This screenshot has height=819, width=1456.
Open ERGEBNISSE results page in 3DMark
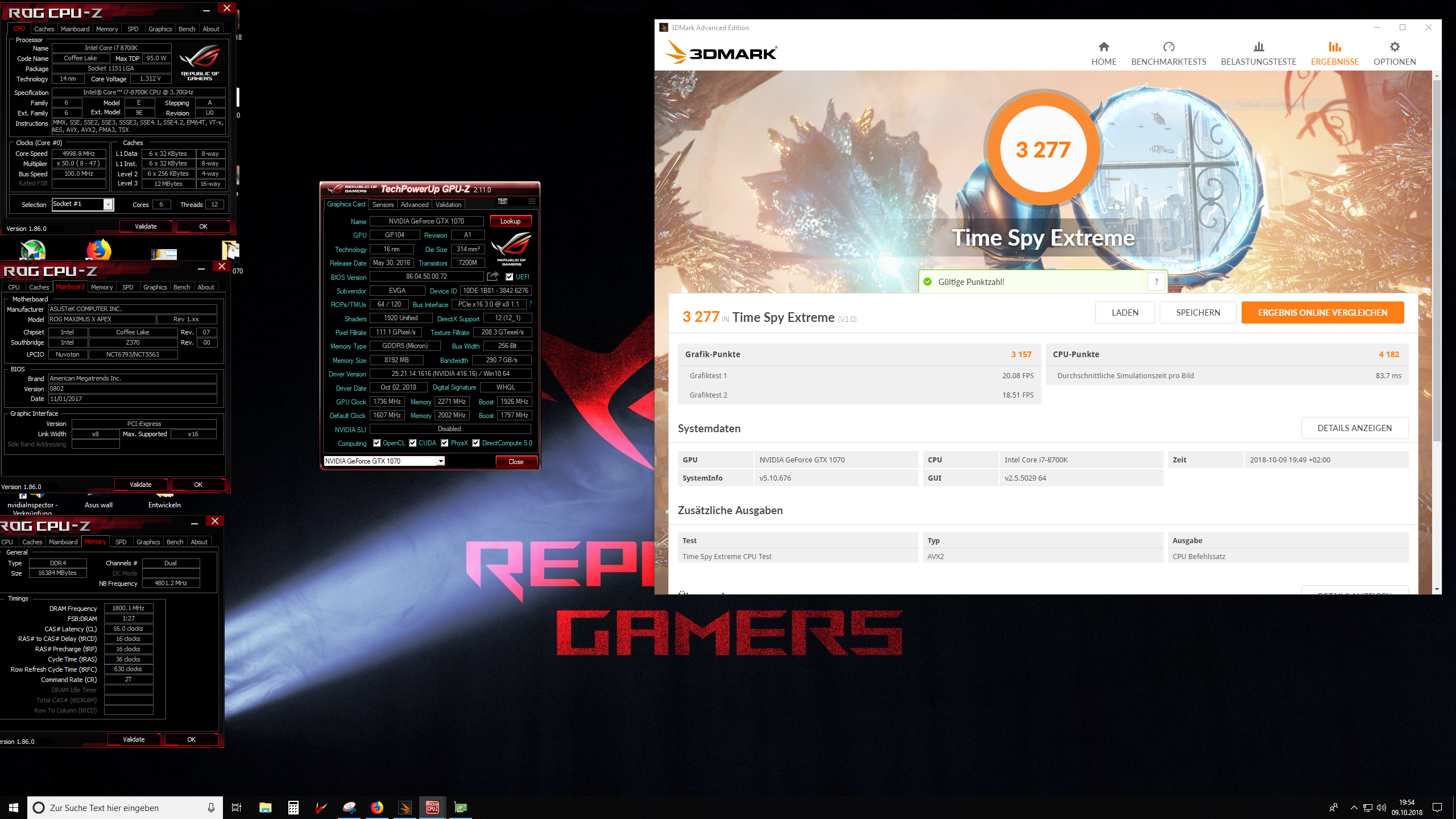point(1334,53)
